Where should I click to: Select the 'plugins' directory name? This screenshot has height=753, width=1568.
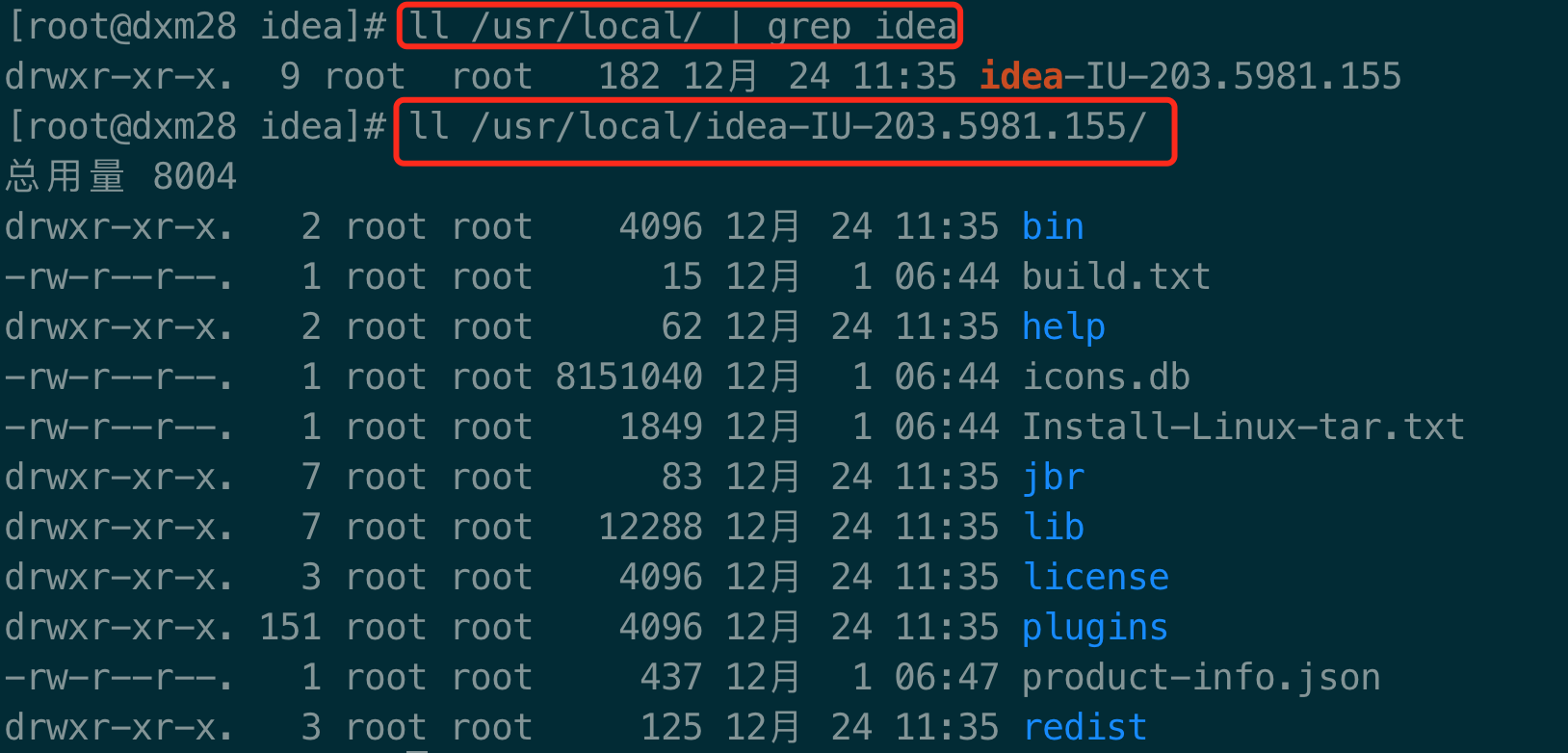(x=1095, y=628)
